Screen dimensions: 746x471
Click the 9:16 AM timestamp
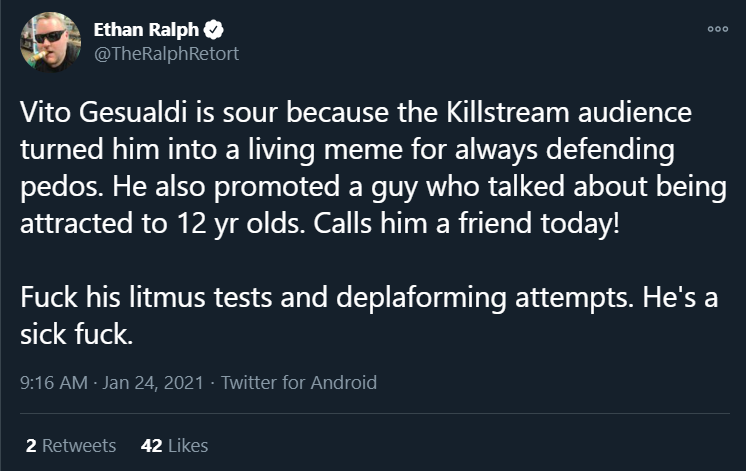[x=54, y=383]
